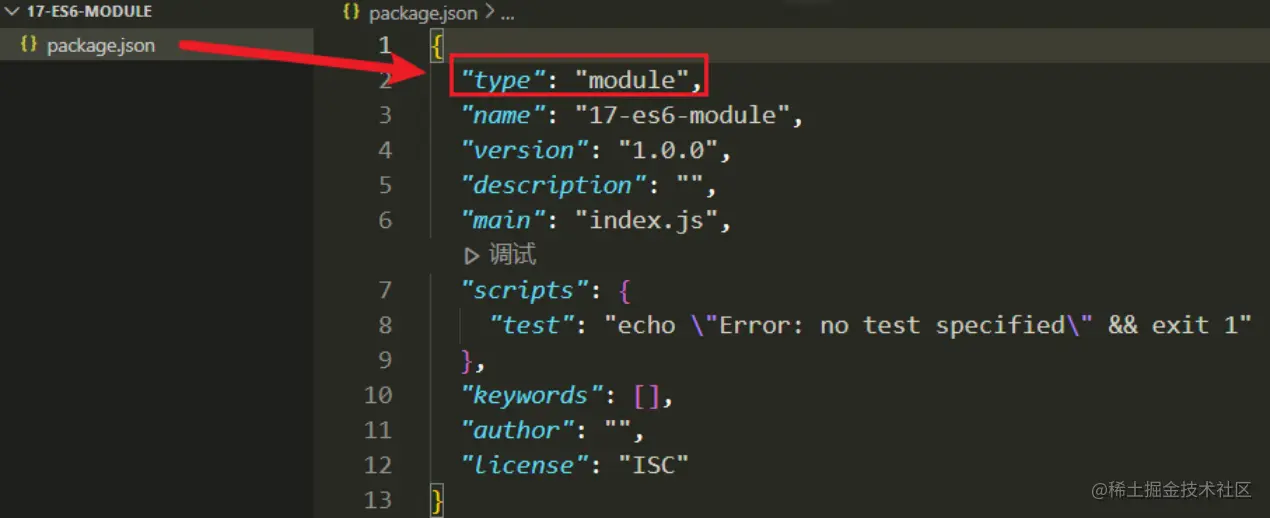Click the "author" key
The height and width of the screenshot is (518, 1270).
coord(517,431)
